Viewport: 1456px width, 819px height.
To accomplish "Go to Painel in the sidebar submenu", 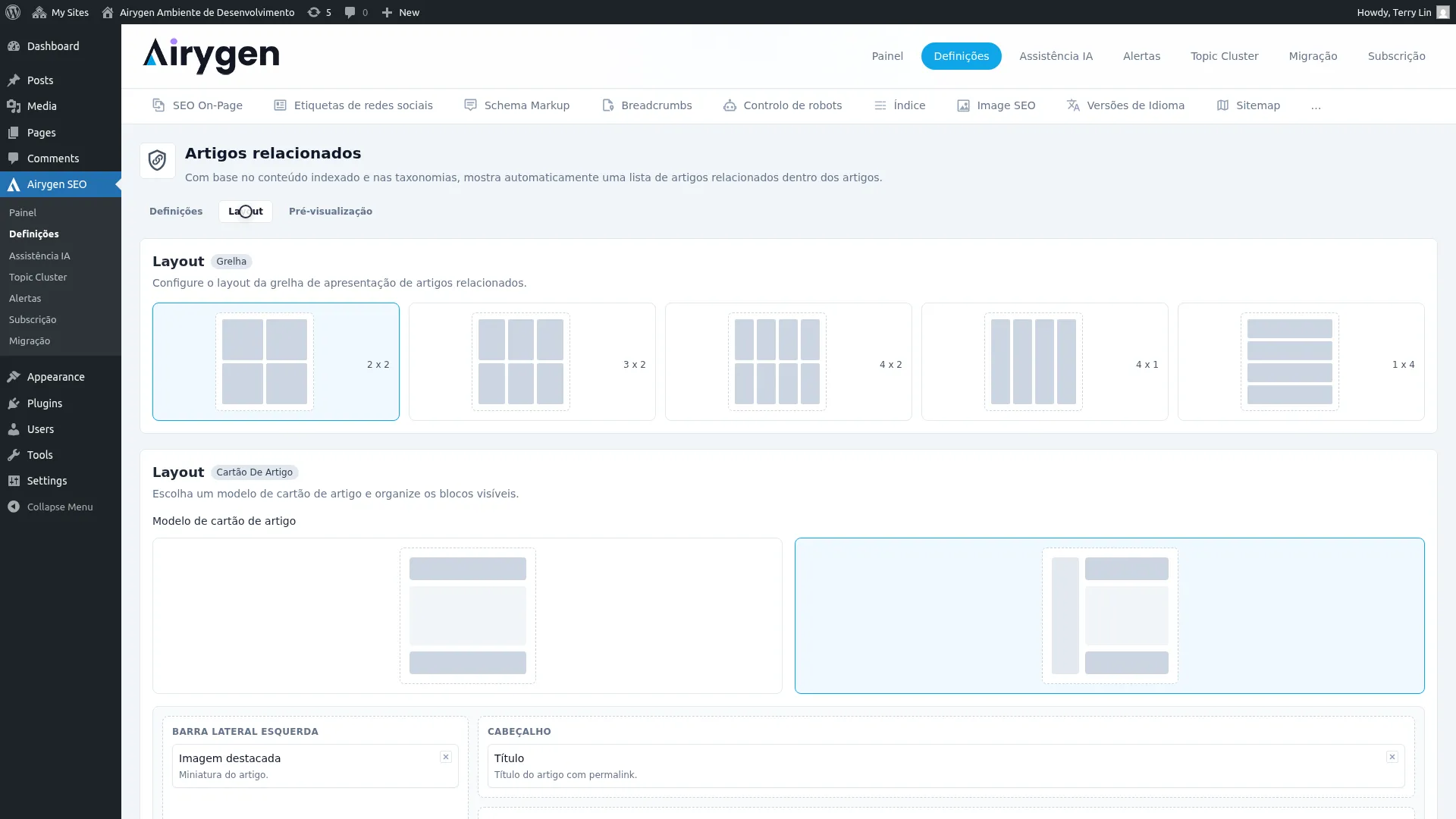I will pyautogui.click(x=23, y=213).
